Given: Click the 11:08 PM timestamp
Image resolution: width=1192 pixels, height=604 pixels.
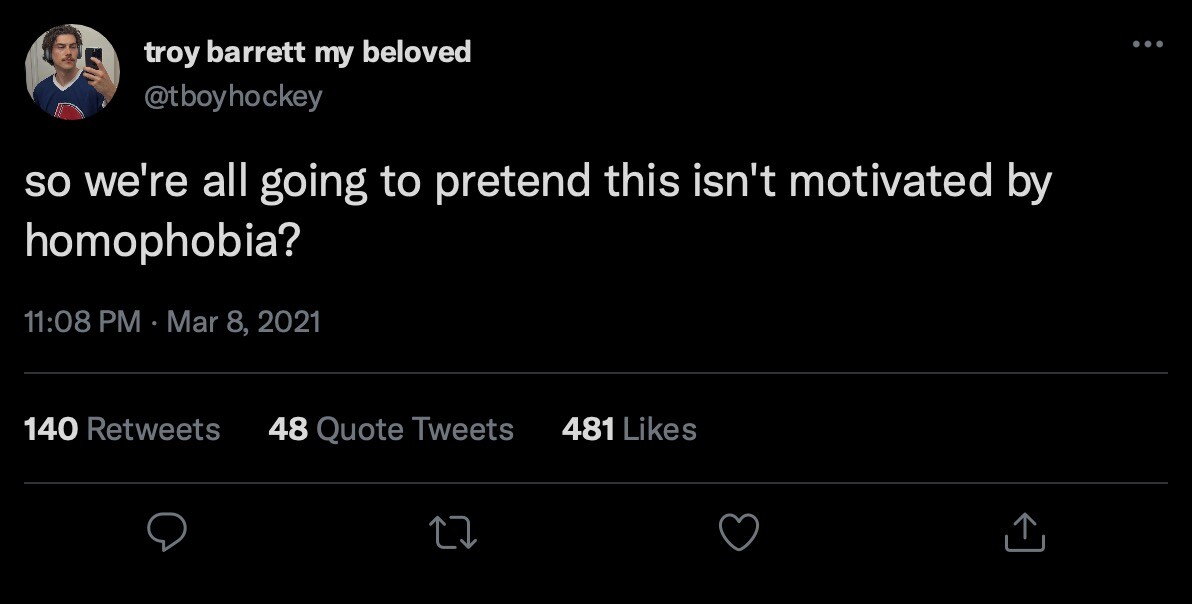Looking at the screenshot, I should (x=82, y=322).
